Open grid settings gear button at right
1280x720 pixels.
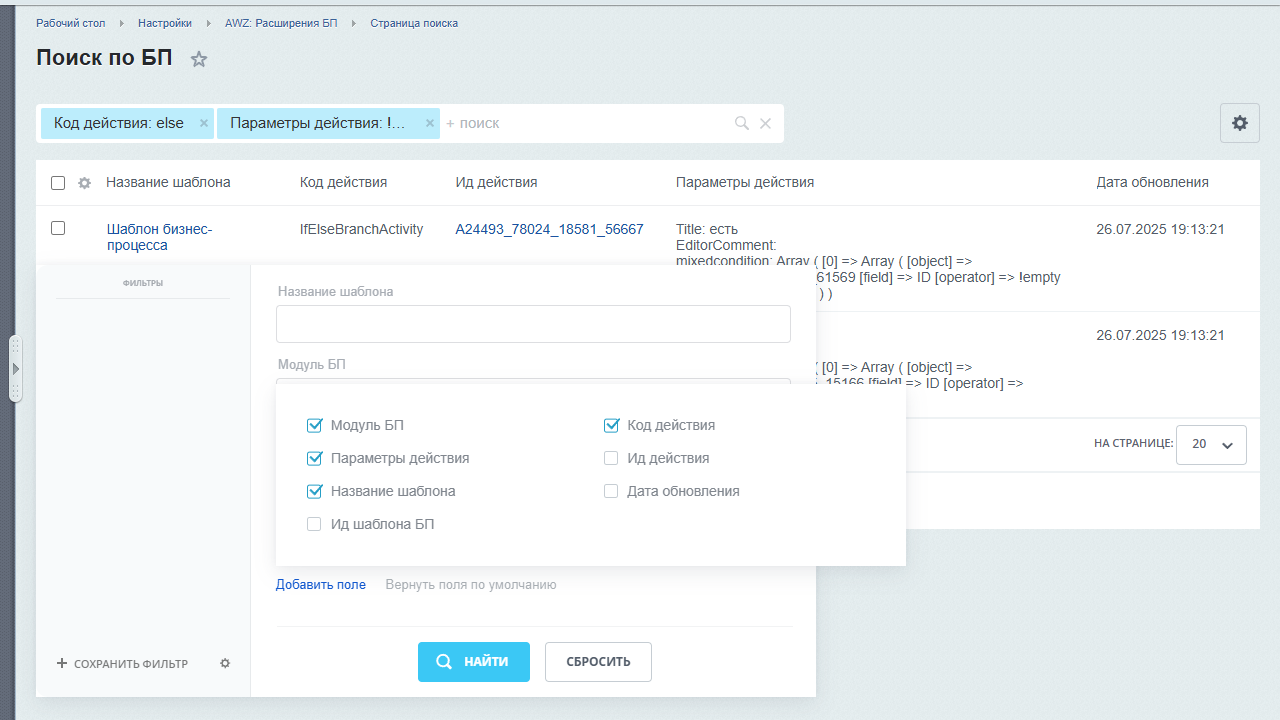pos(1239,123)
